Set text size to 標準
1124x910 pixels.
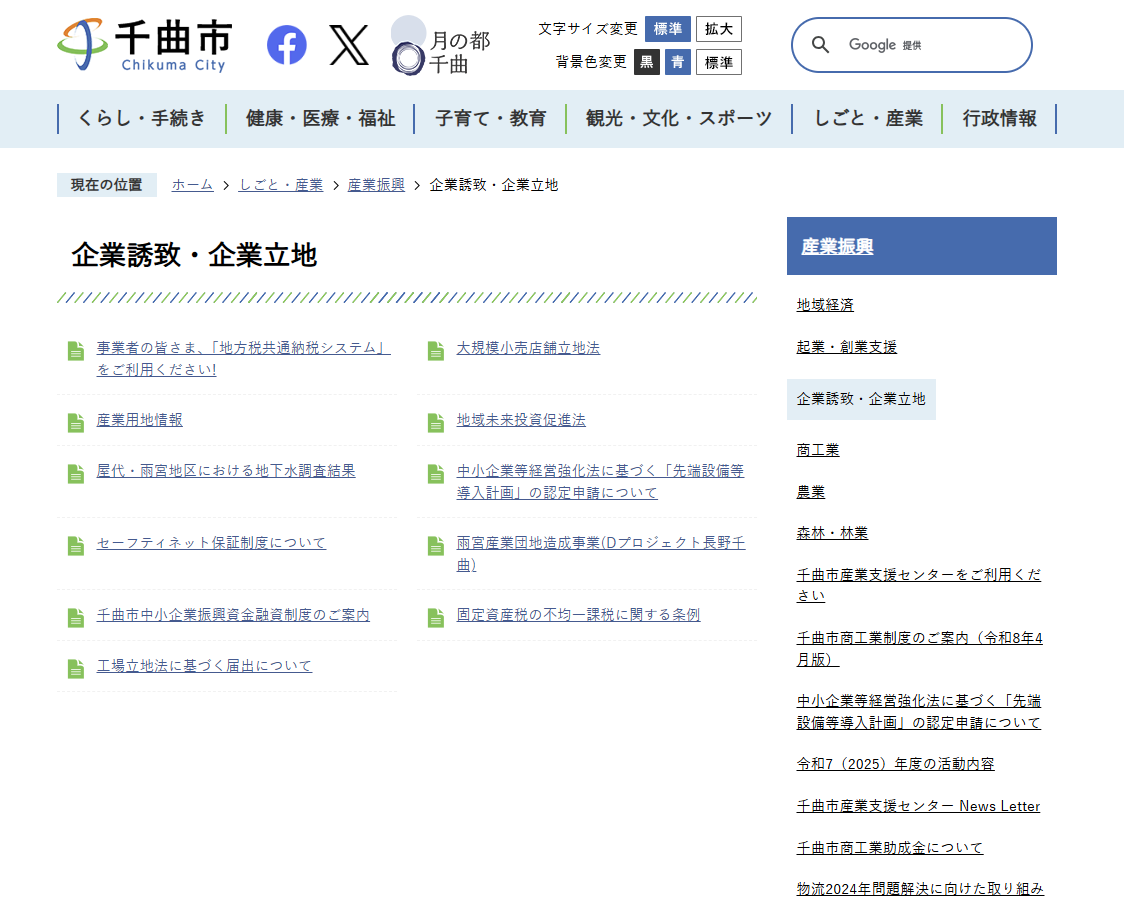point(667,29)
